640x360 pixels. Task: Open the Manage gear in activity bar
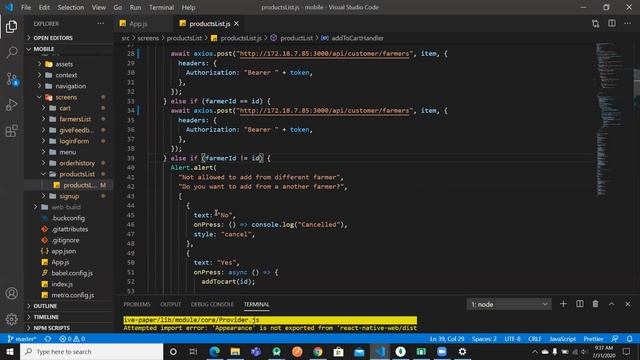(11, 319)
